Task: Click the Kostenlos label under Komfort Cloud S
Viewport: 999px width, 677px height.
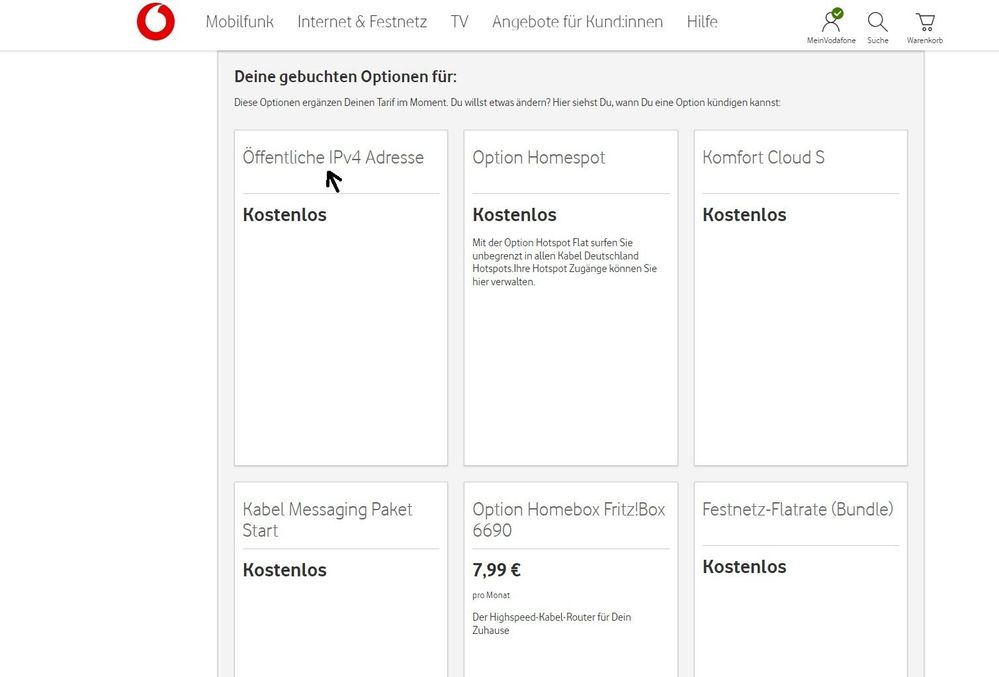Action: pyautogui.click(x=744, y=214)
